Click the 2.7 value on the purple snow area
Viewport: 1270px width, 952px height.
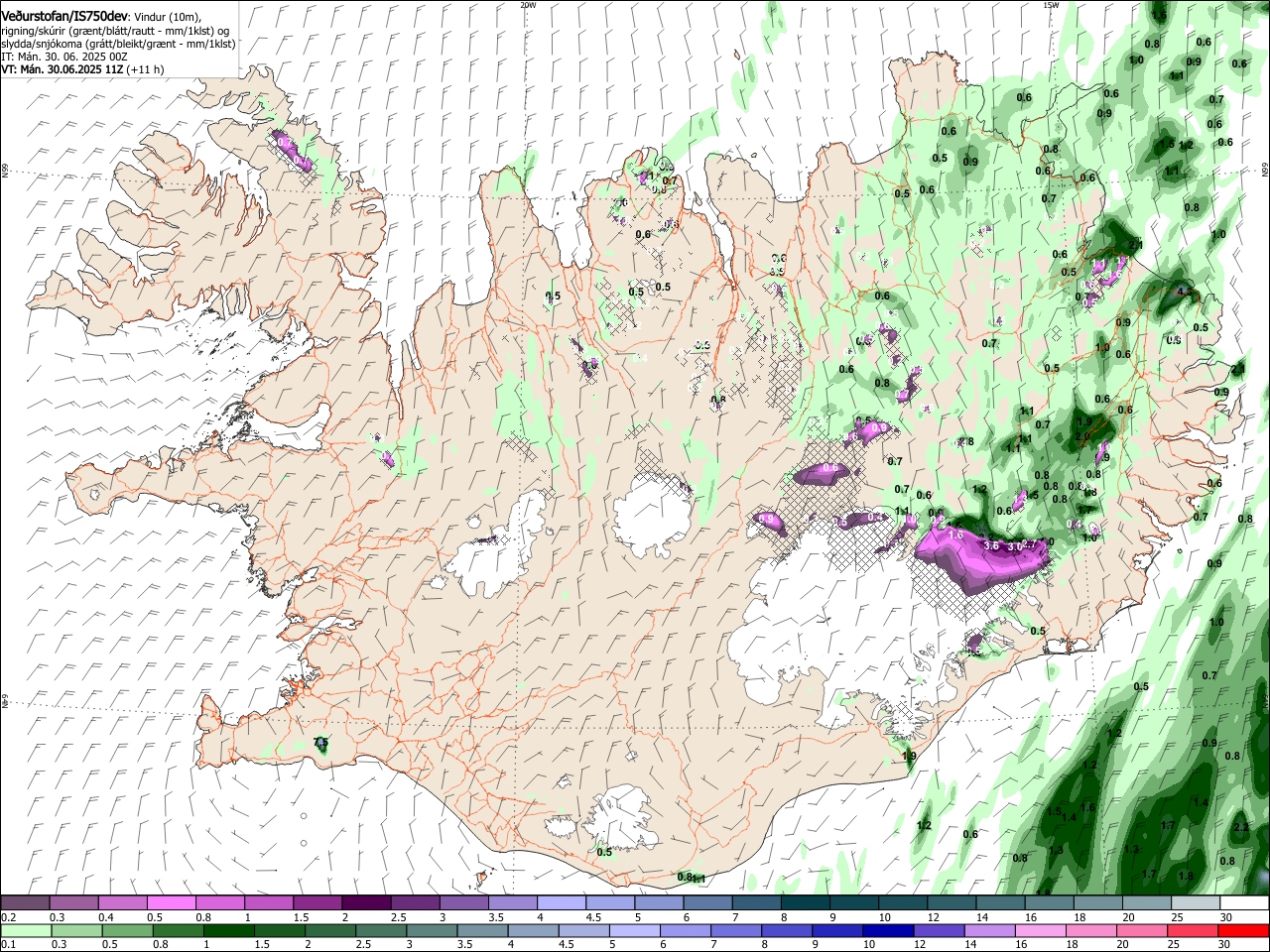(1029, 544)
